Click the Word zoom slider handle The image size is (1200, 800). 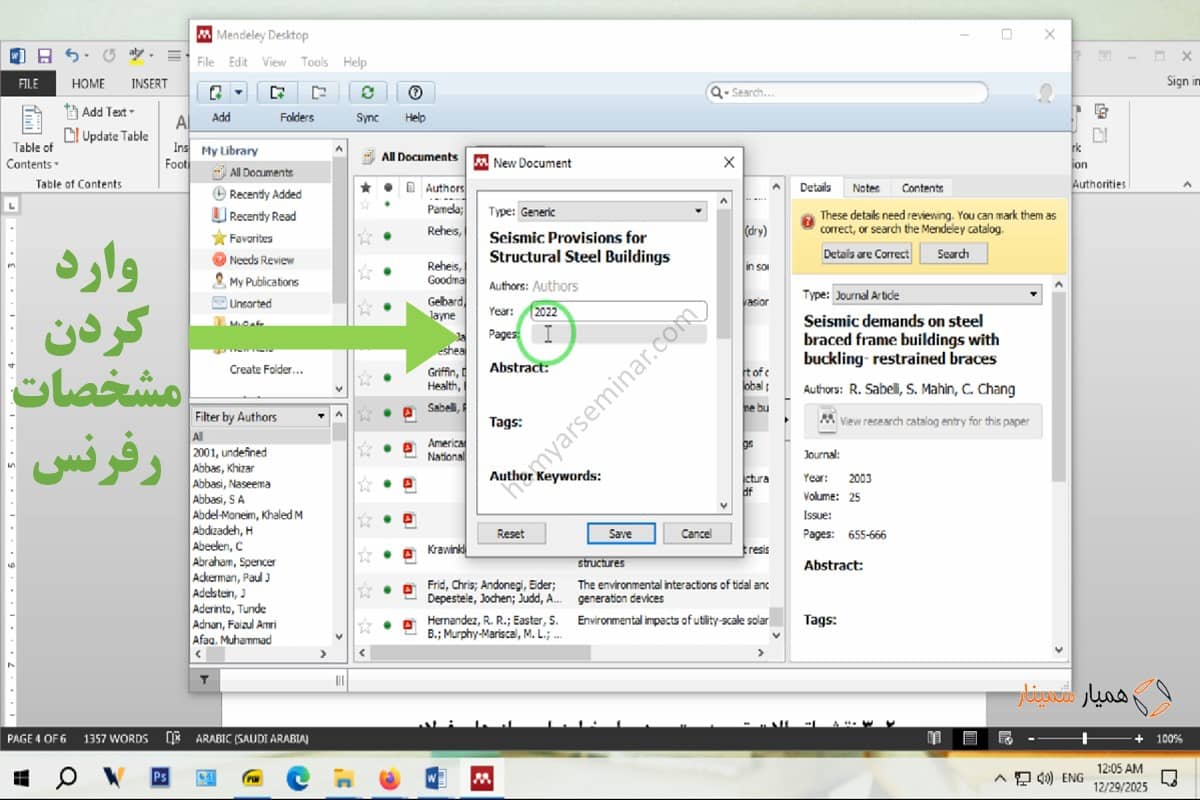(x=1085, y=738)
